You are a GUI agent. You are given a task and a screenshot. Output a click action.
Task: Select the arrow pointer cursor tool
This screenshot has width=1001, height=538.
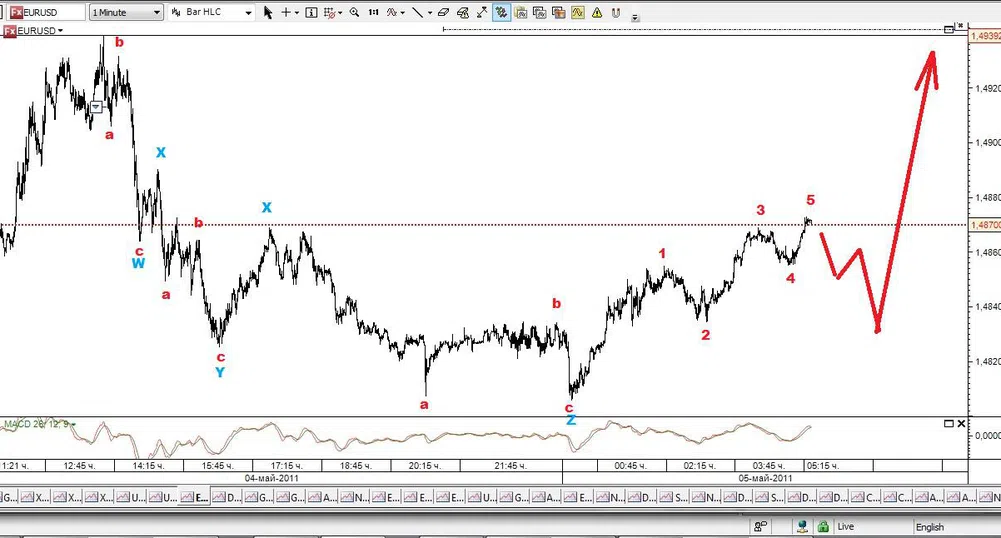pyautogui.click(x=268, y=13)
